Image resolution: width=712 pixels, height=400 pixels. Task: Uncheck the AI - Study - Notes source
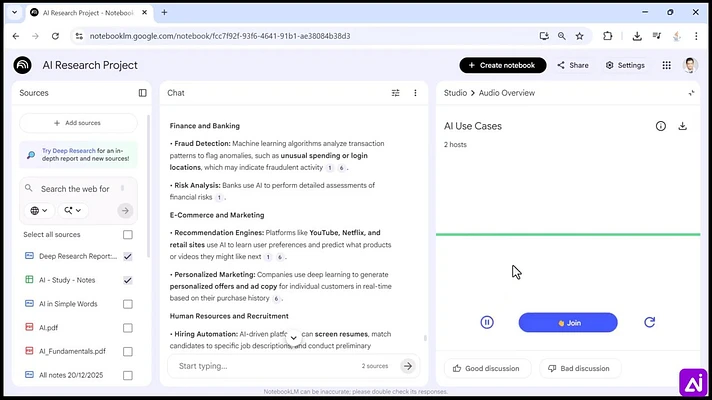(x=128, y=280)
